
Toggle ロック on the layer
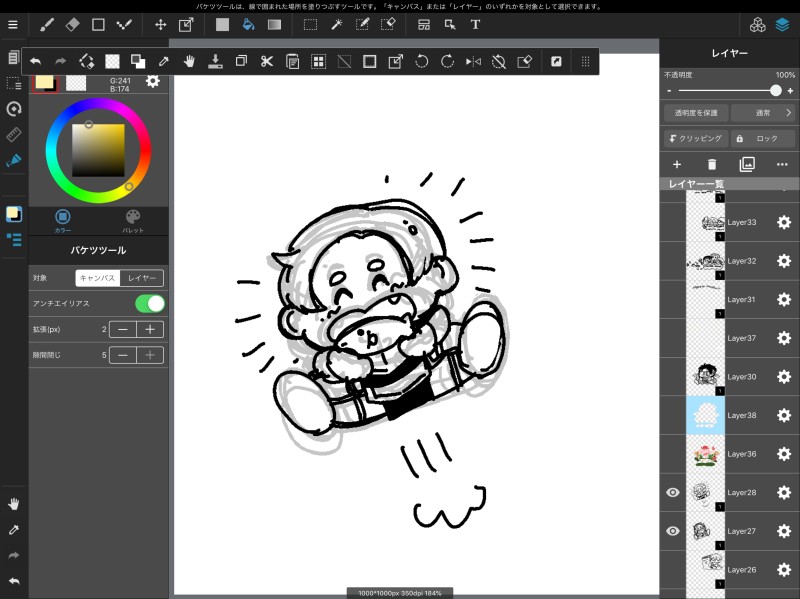coord(763,138)
